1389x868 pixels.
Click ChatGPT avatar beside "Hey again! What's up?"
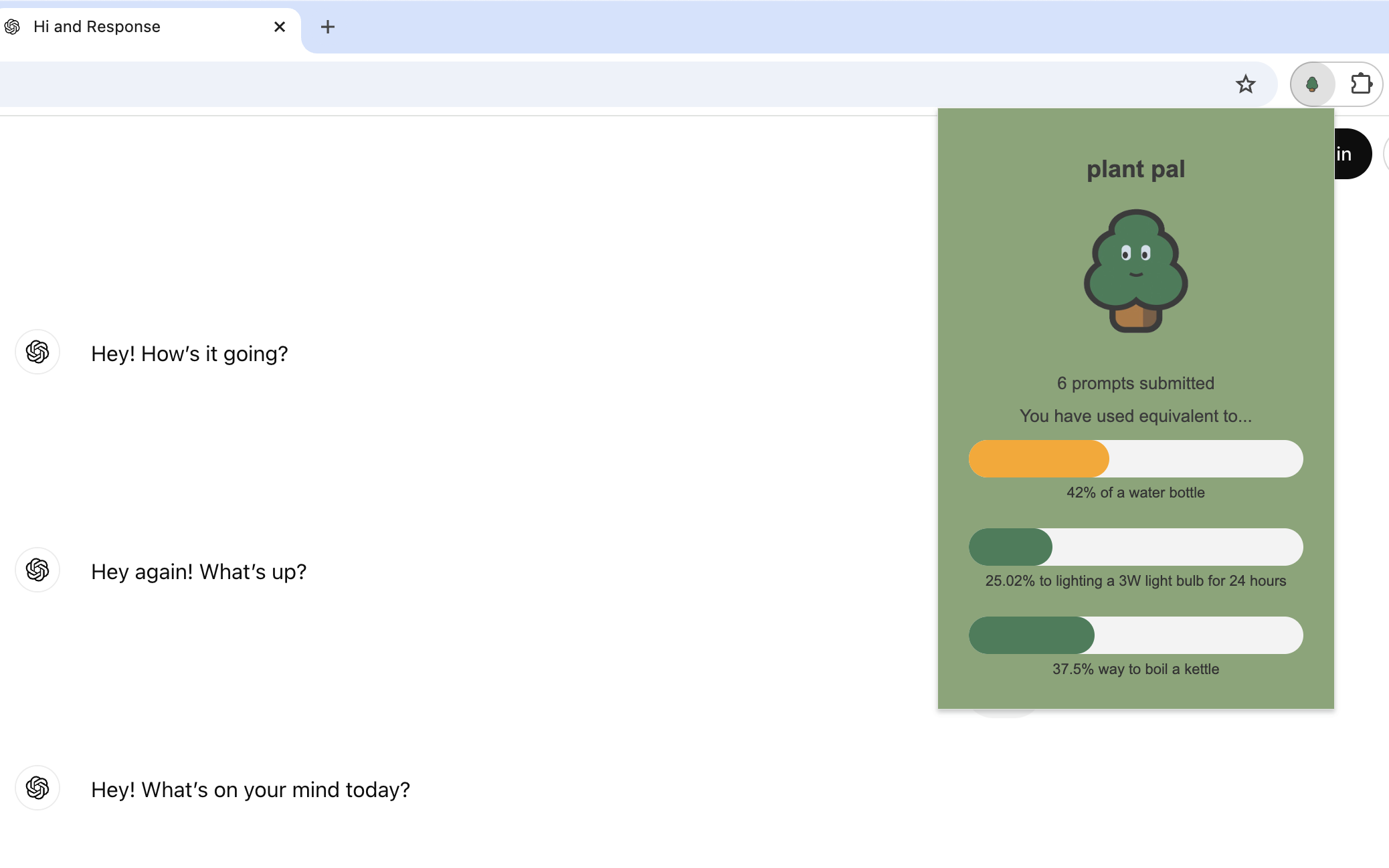click(x=37, y=570)
